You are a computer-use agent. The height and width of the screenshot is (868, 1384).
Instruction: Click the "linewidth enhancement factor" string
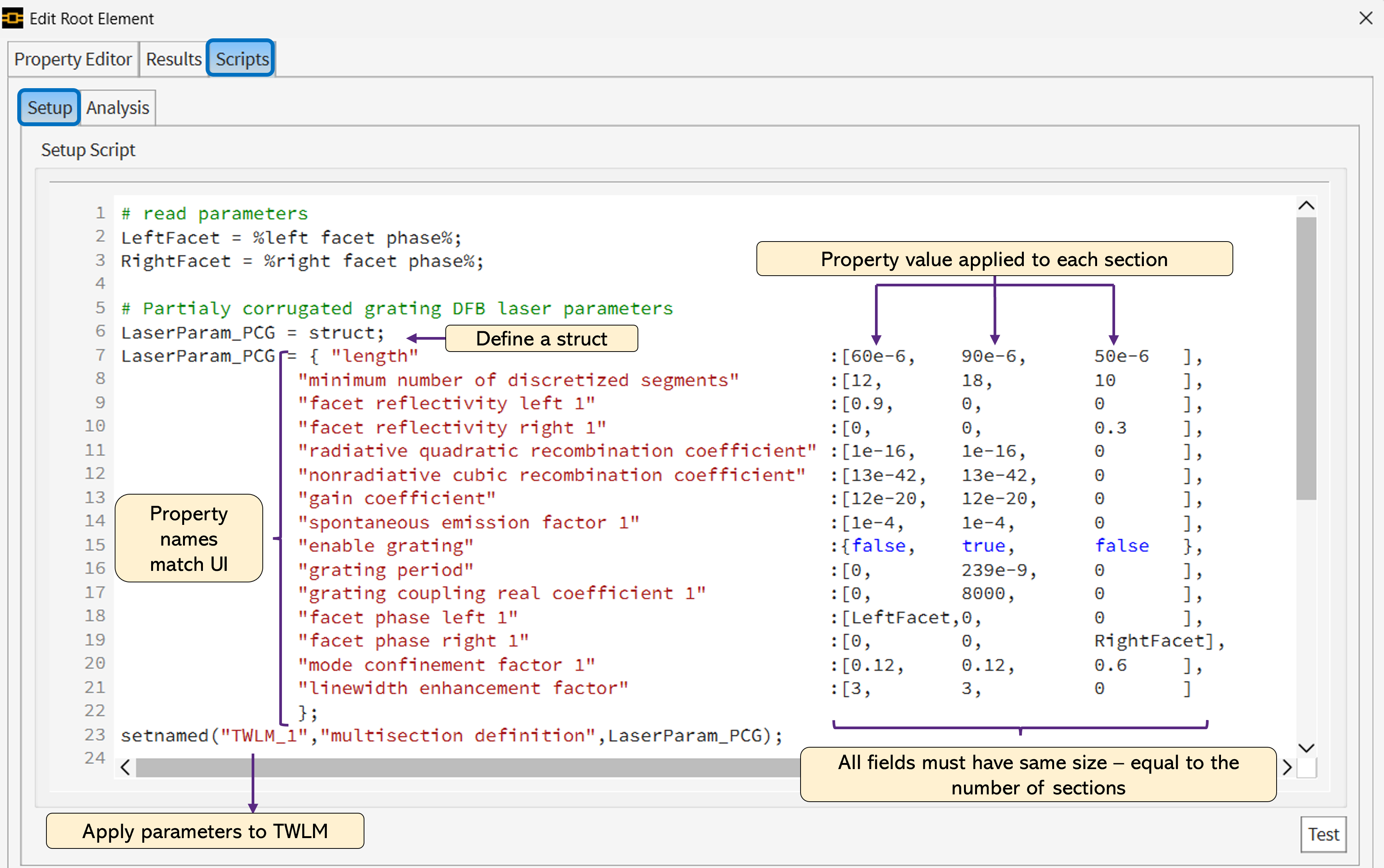coord(463,688)
